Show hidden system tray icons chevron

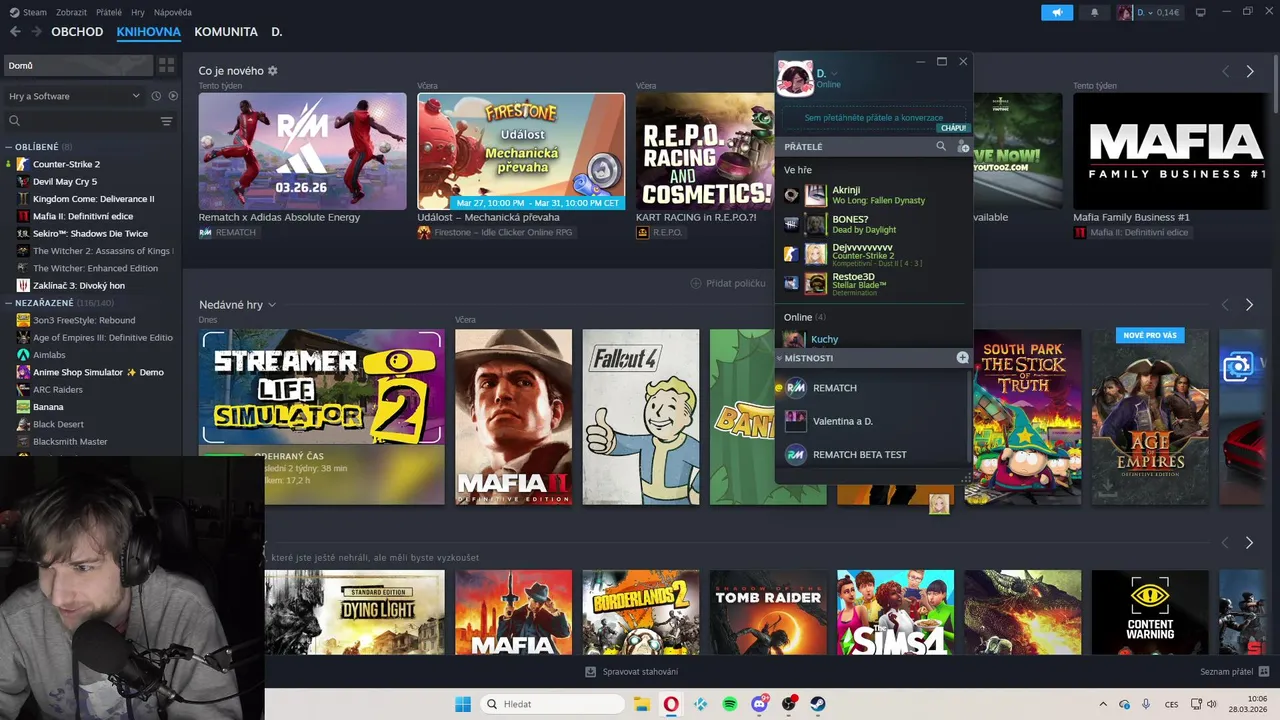(x=1103, y=704)
